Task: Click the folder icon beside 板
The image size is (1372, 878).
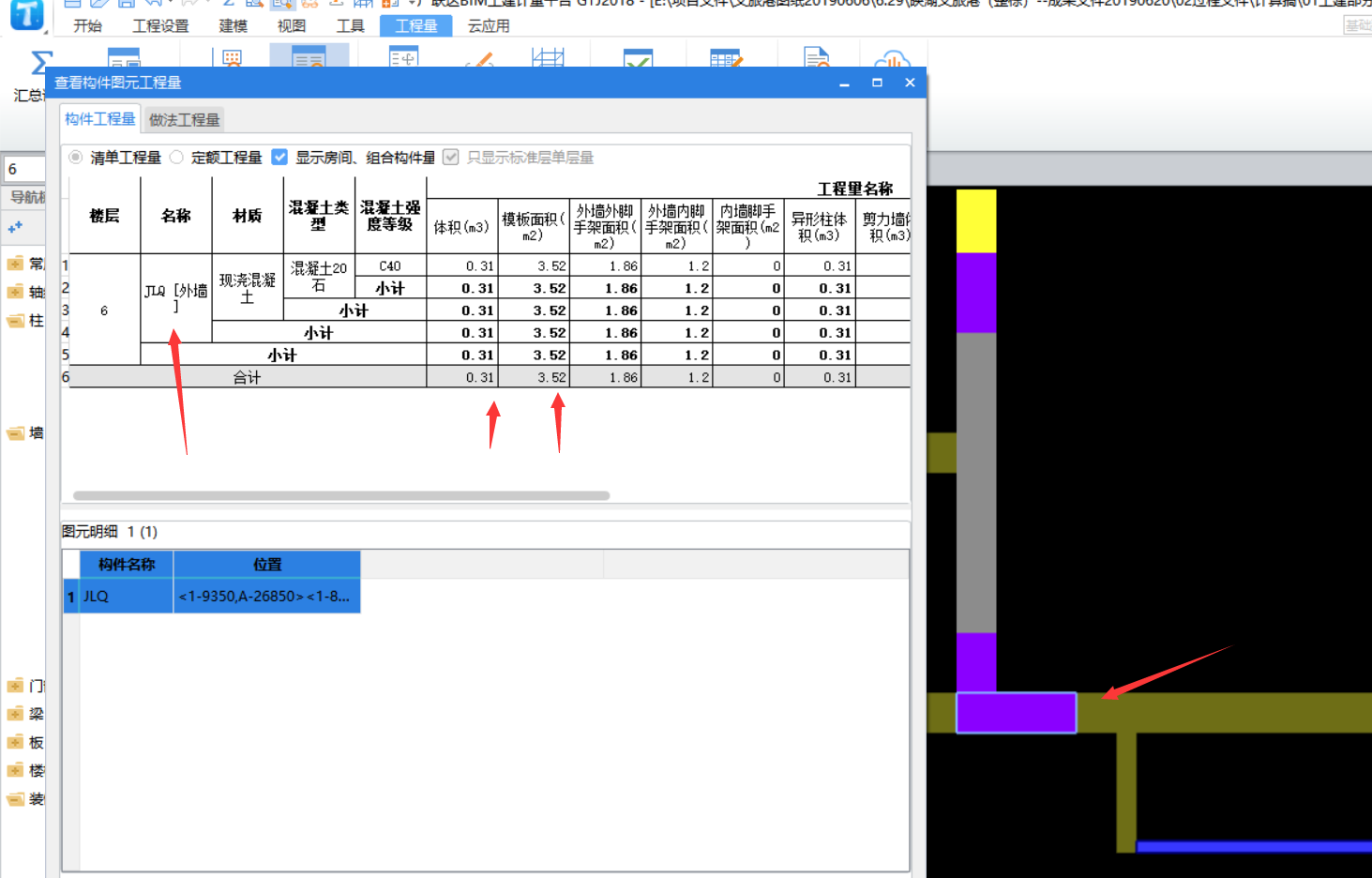Action: [15, 742]
